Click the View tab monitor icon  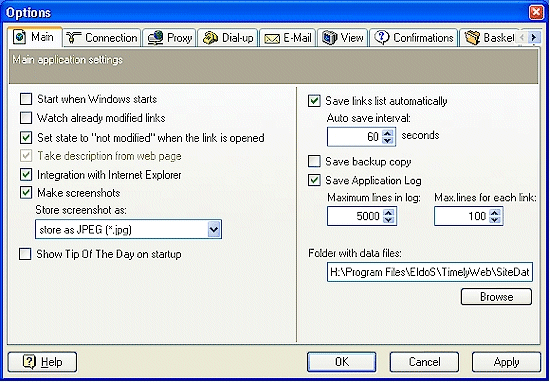point(329,38)
